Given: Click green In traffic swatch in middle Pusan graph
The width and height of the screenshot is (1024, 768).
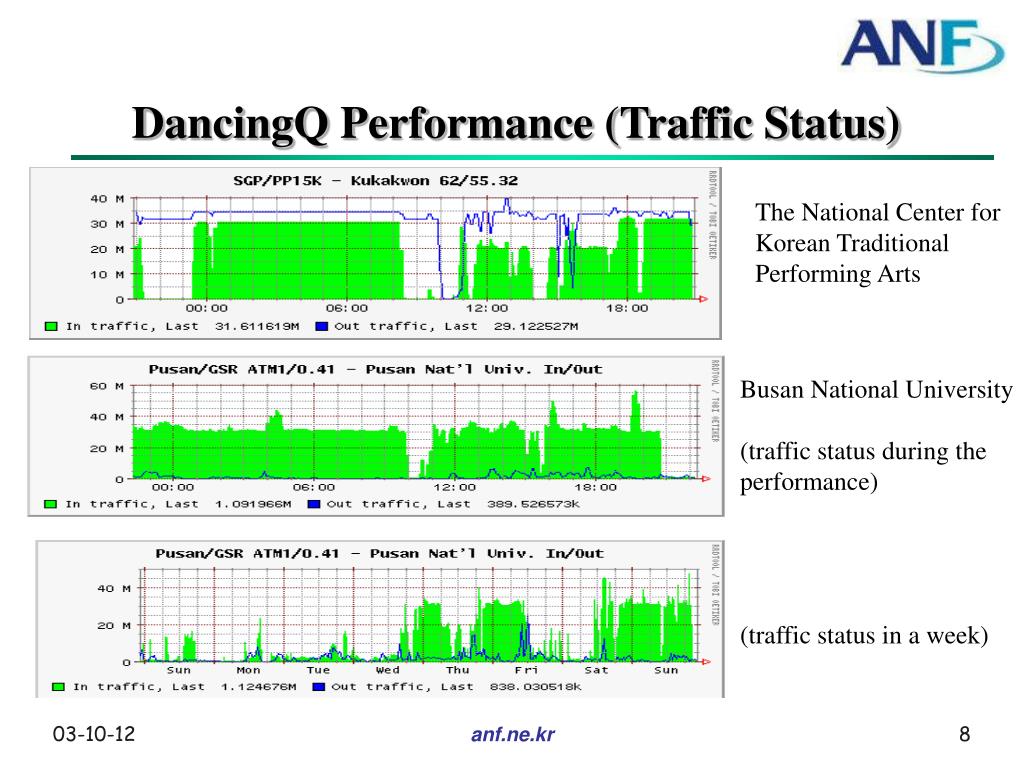Looking at the screenshot, I should [50, 504].
